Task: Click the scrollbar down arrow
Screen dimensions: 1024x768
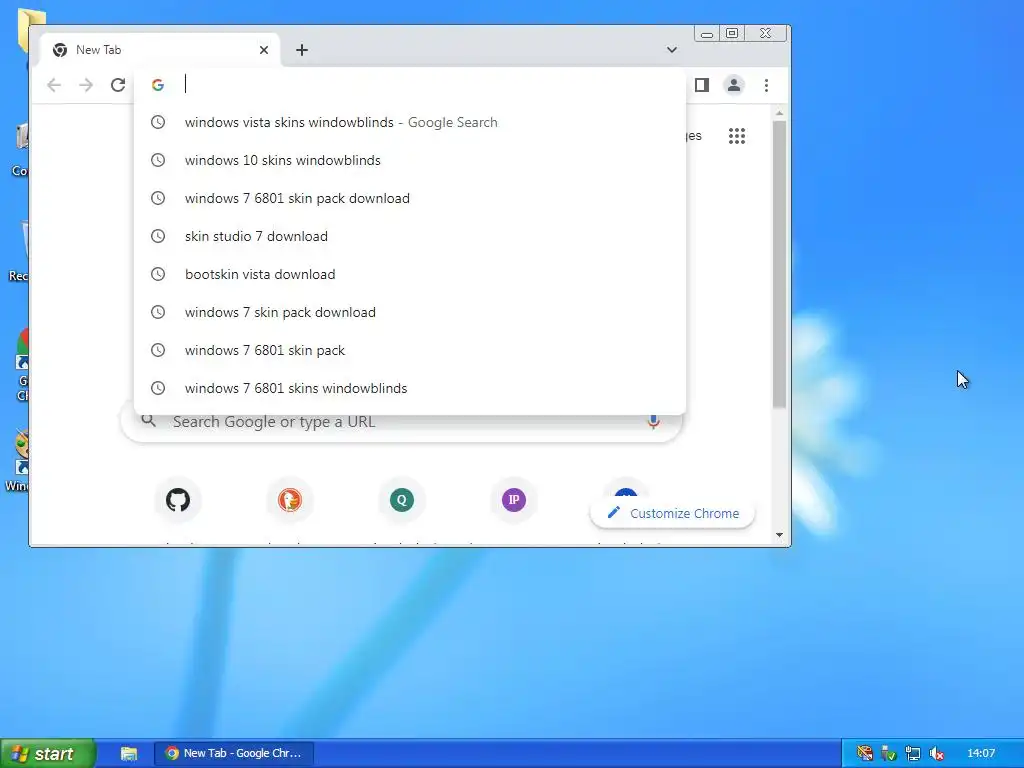Action: pyautogui.click(x=779, y=535)
